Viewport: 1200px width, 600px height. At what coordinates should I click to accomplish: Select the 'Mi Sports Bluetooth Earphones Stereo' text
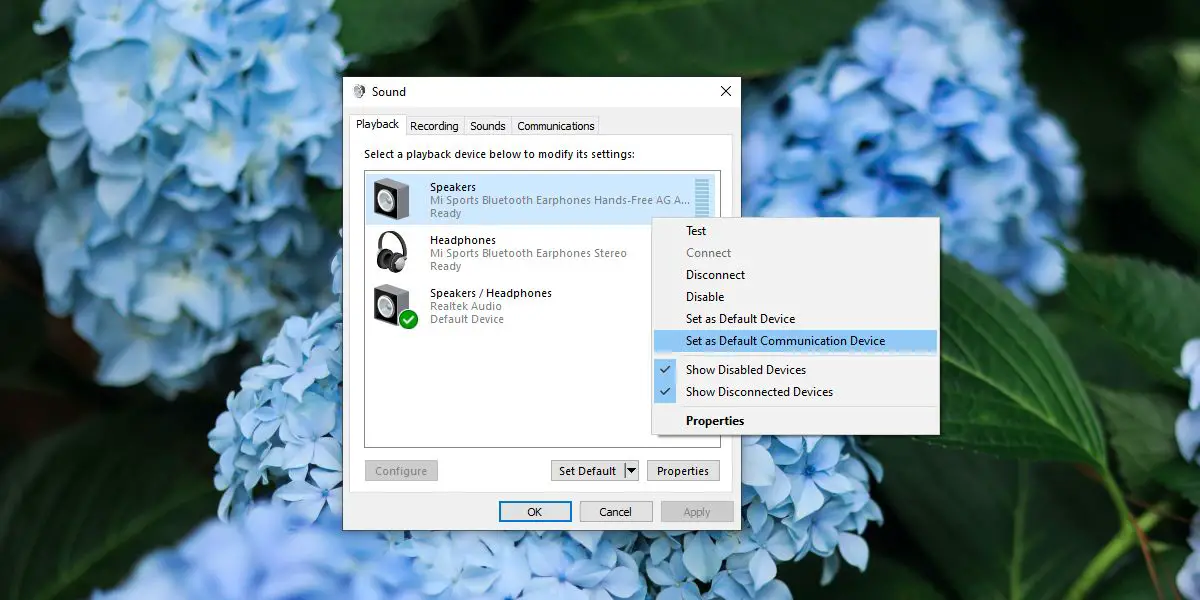[x=528, y=253]
